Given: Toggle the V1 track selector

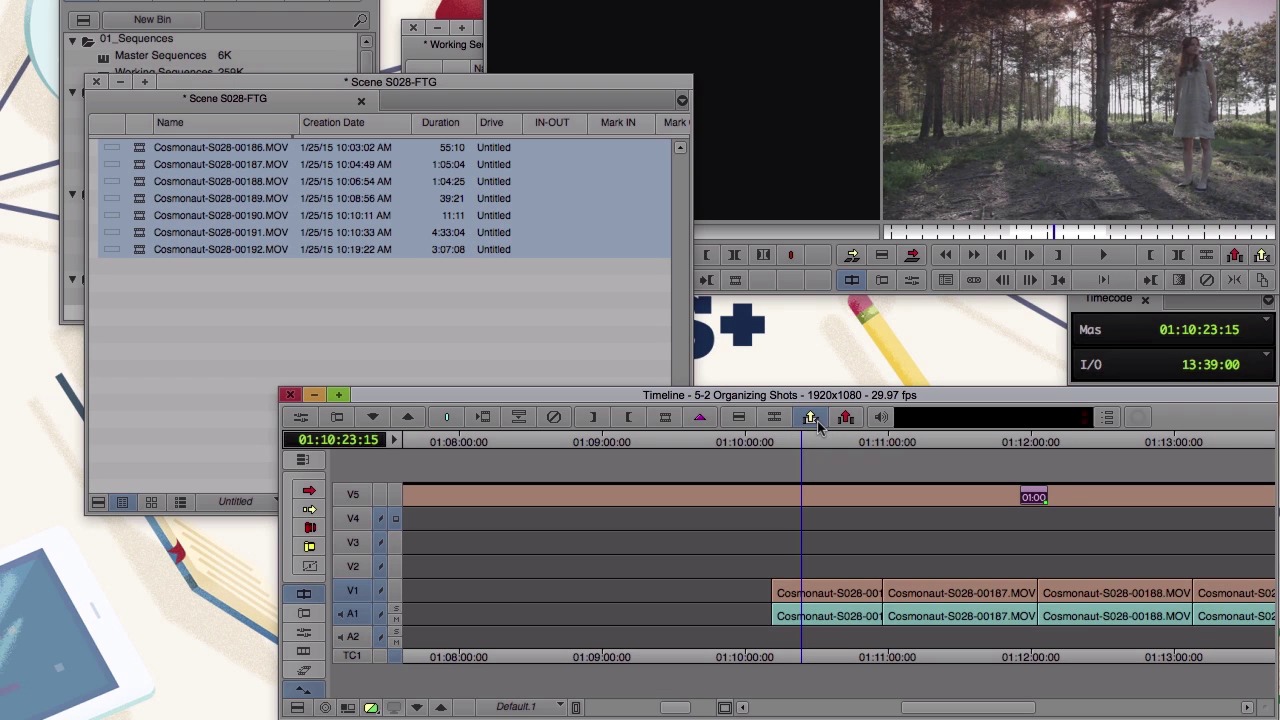Looking at the screenshot, I should [x=353, y=591].
